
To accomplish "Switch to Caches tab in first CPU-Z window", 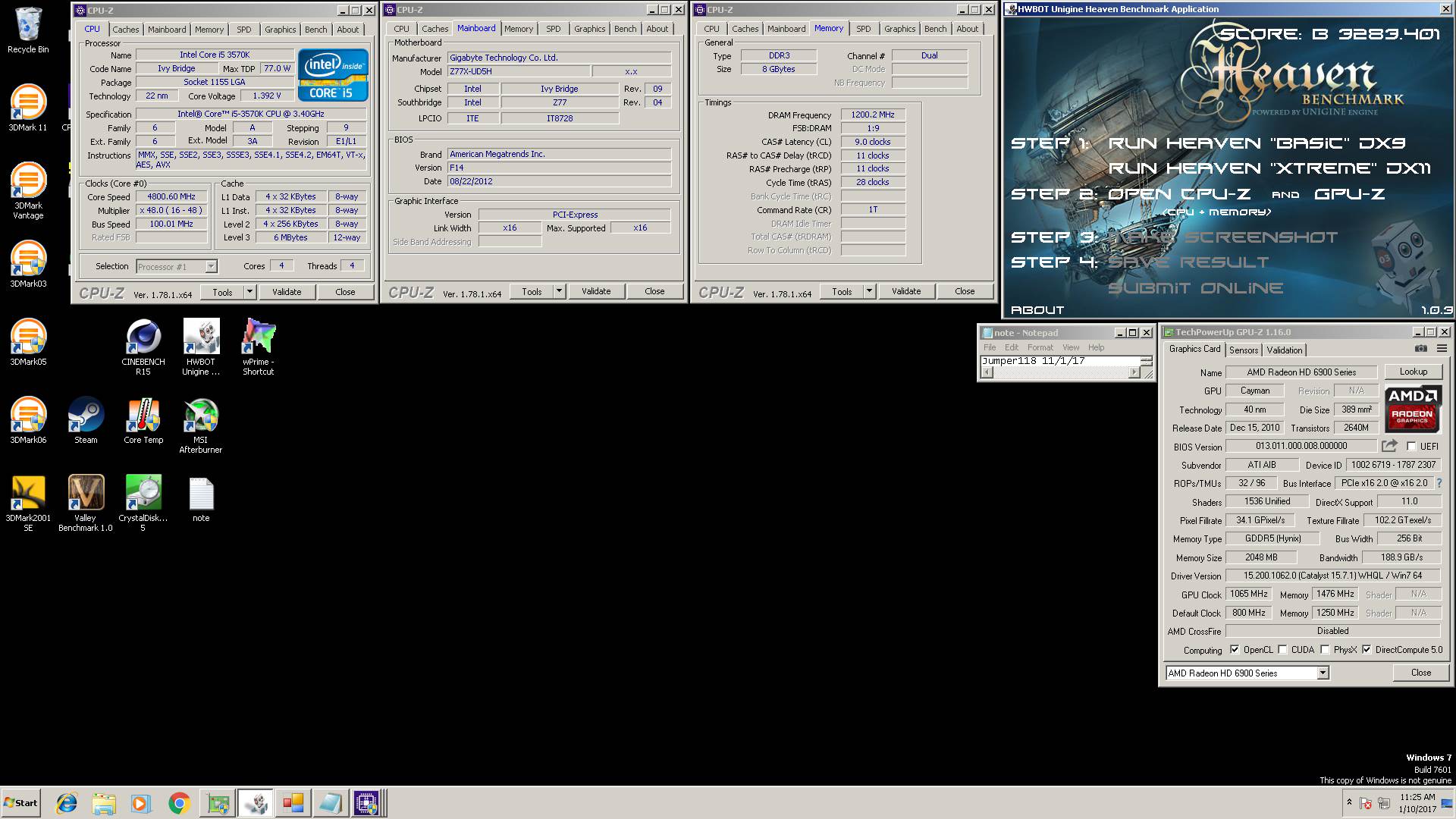I will [x=126, y=29].
